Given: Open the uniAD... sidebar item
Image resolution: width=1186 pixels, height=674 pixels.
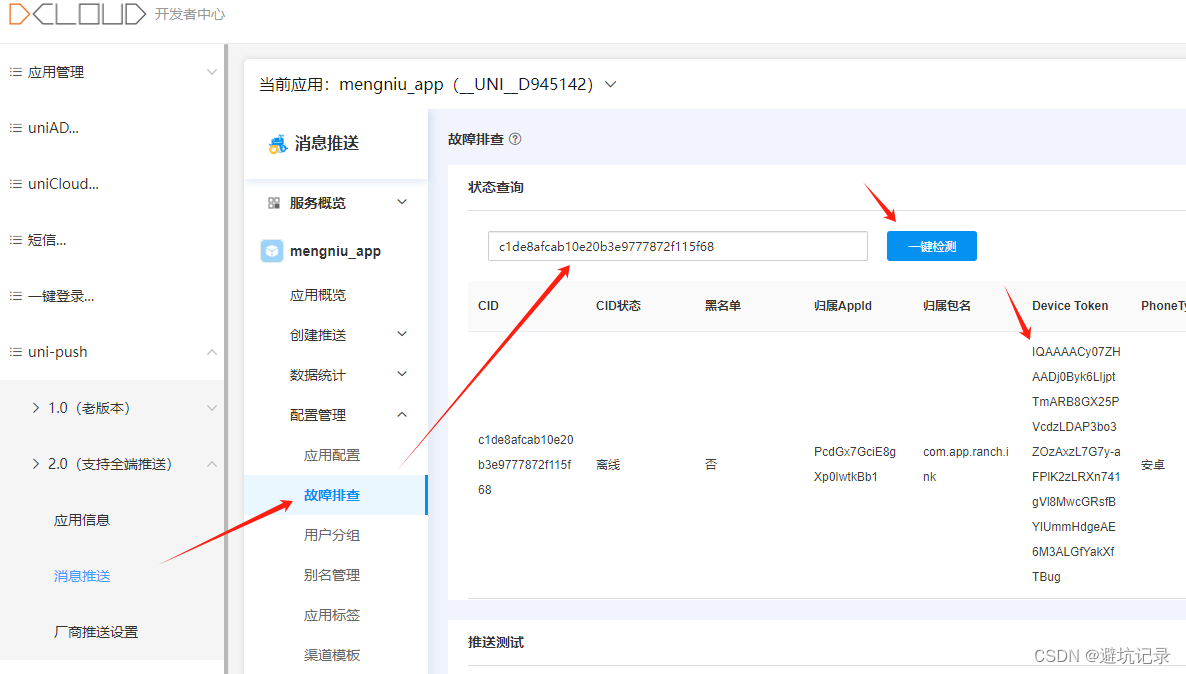Looking at the screenshot, I should tap(53, 128).
